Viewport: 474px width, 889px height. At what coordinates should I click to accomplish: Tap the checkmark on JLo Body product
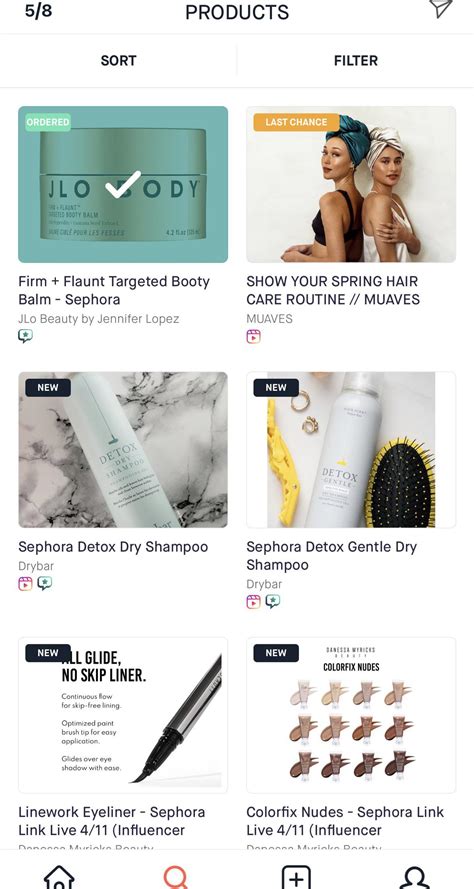(123, 185)
